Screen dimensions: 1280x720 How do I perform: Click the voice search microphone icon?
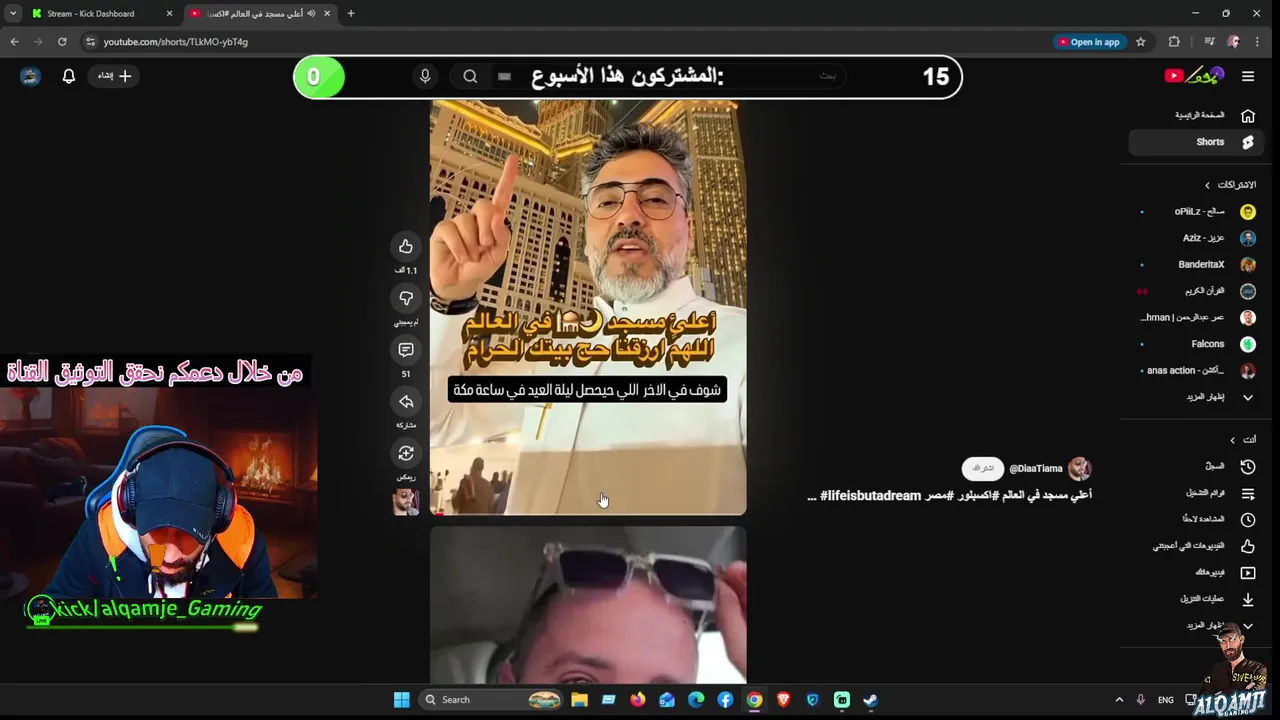pos(425,76)
